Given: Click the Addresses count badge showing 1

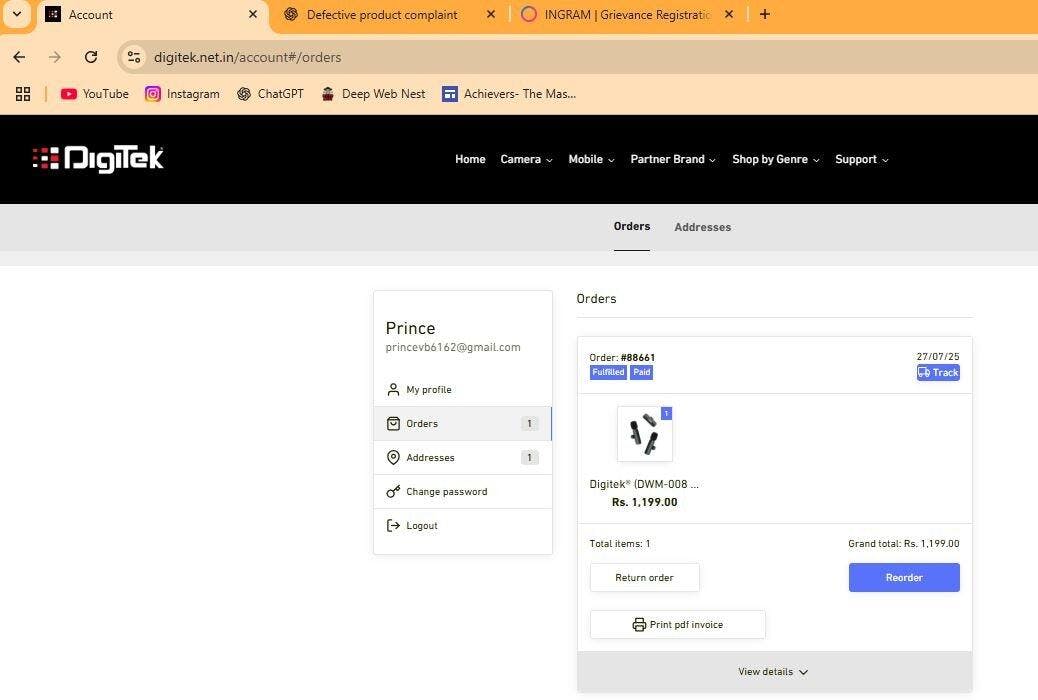Looking at the screenshot, I should coord(530,458).
